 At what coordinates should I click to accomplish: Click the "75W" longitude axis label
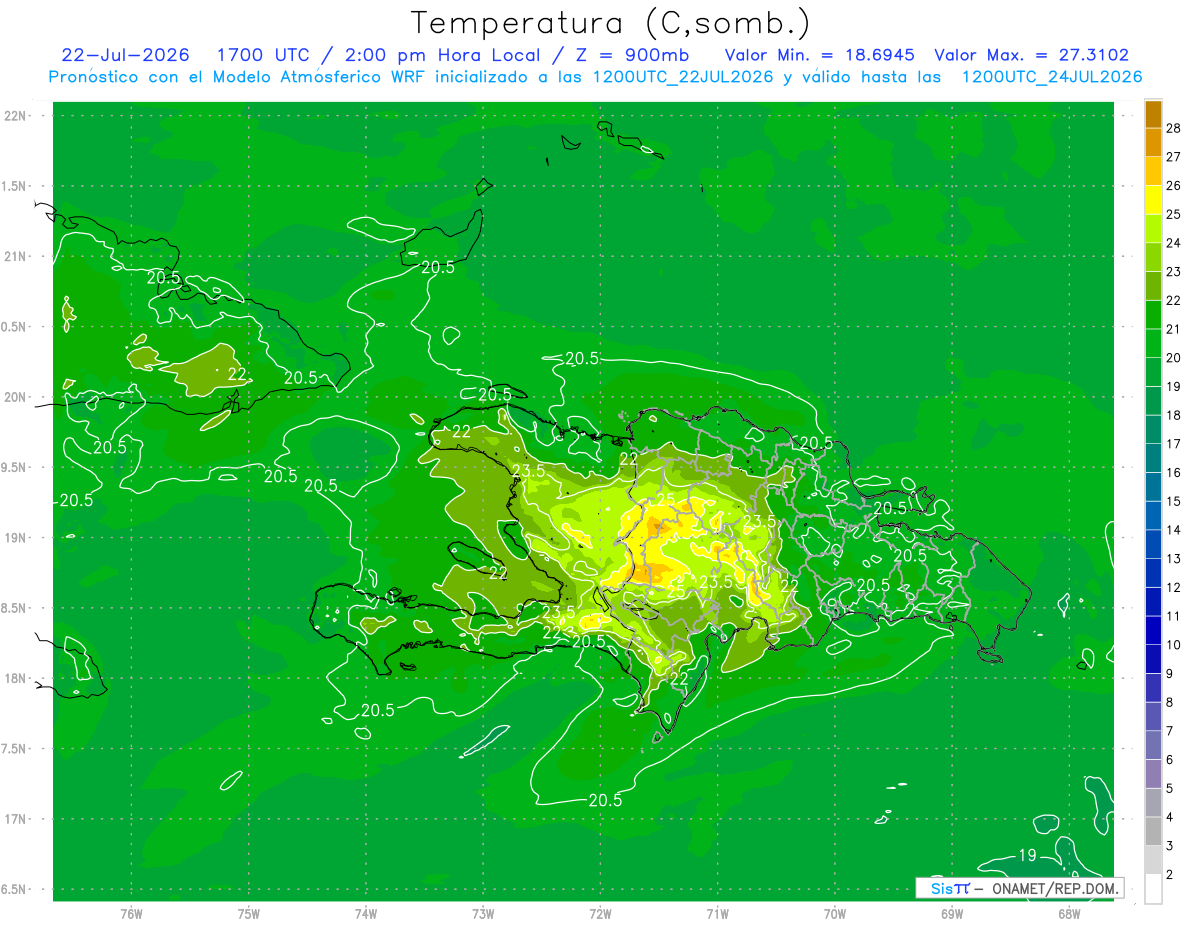coord(248,914)
